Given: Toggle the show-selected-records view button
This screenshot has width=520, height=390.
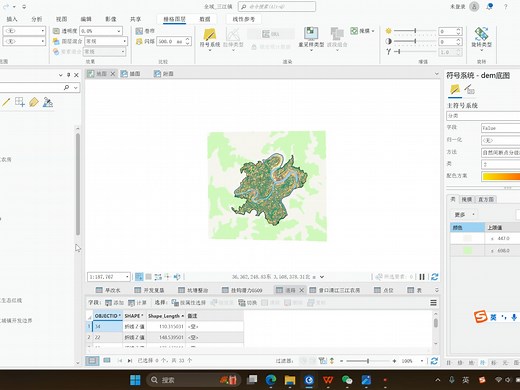Looking at the screenshot, I should tap(107, 360).
